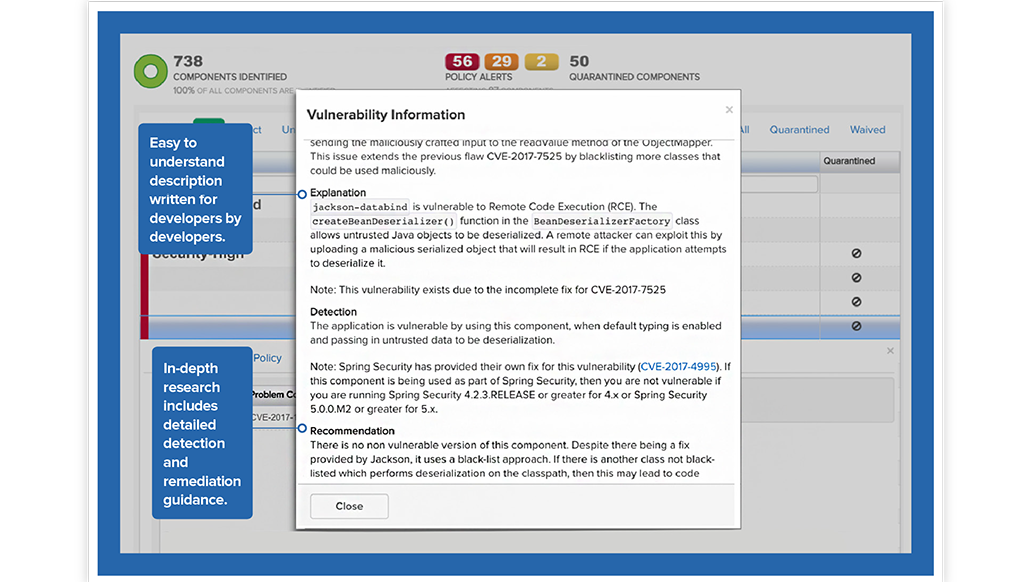Screen dimensions: 1035x582
Task: Switch to the Quarantined tab
Action: (799, 129)
